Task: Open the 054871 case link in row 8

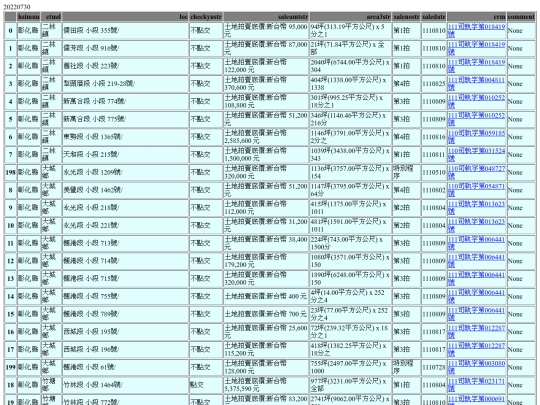Action: [476, 190]
